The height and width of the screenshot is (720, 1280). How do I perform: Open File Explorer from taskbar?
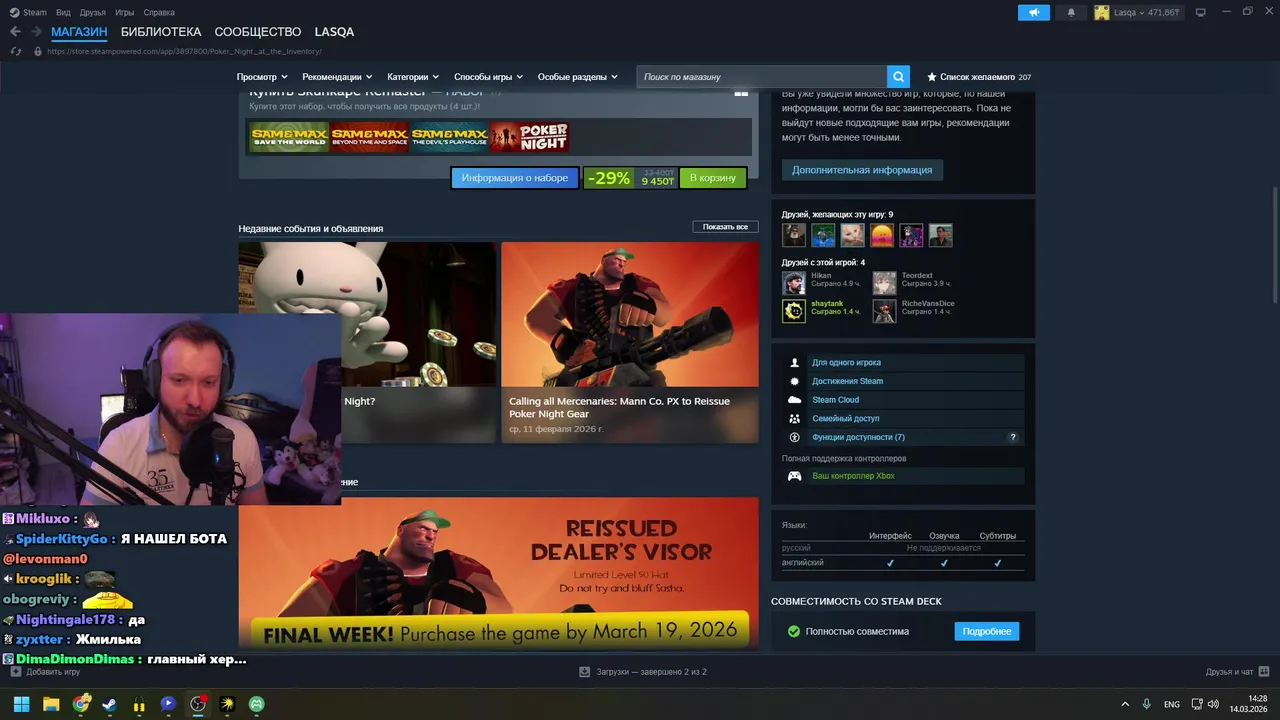51,704
